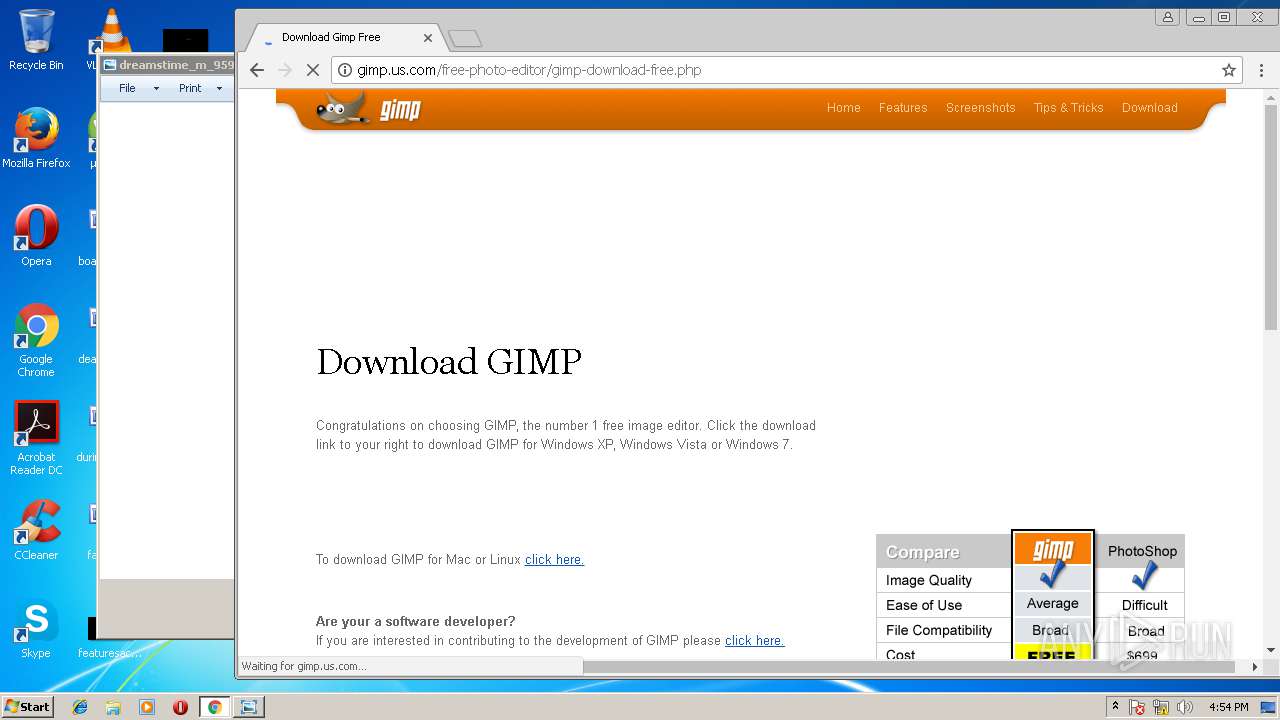Launch Google Chrome desktop shortcut
1280x720 pixels.
click(36, 340)
